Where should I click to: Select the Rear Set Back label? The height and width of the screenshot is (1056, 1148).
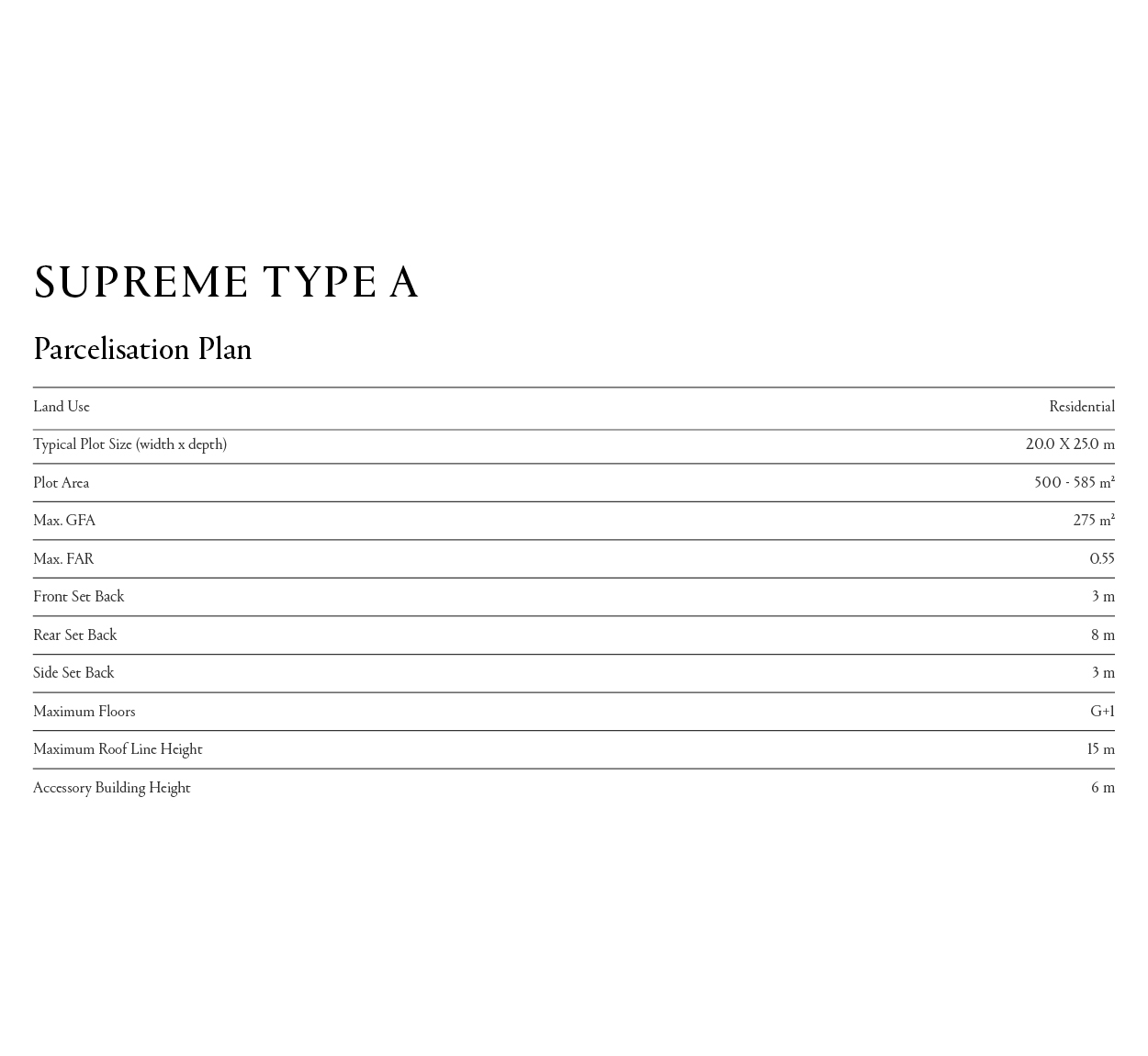click(x=75, y=635)
